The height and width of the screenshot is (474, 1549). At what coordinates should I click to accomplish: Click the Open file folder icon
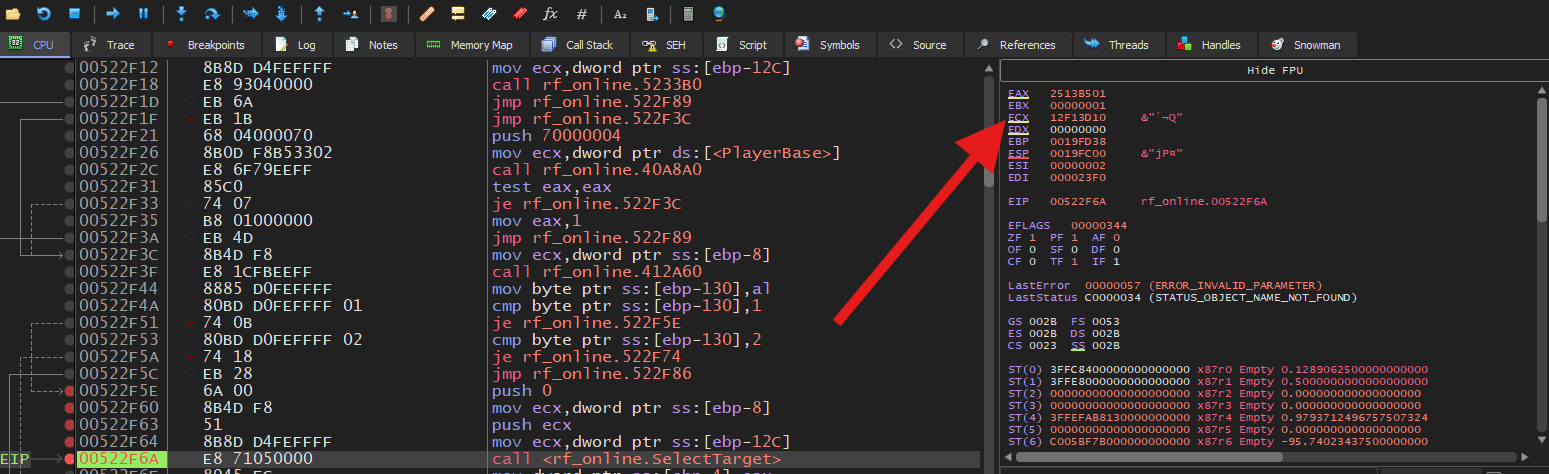pyautogui.click(x=14, y=14)
